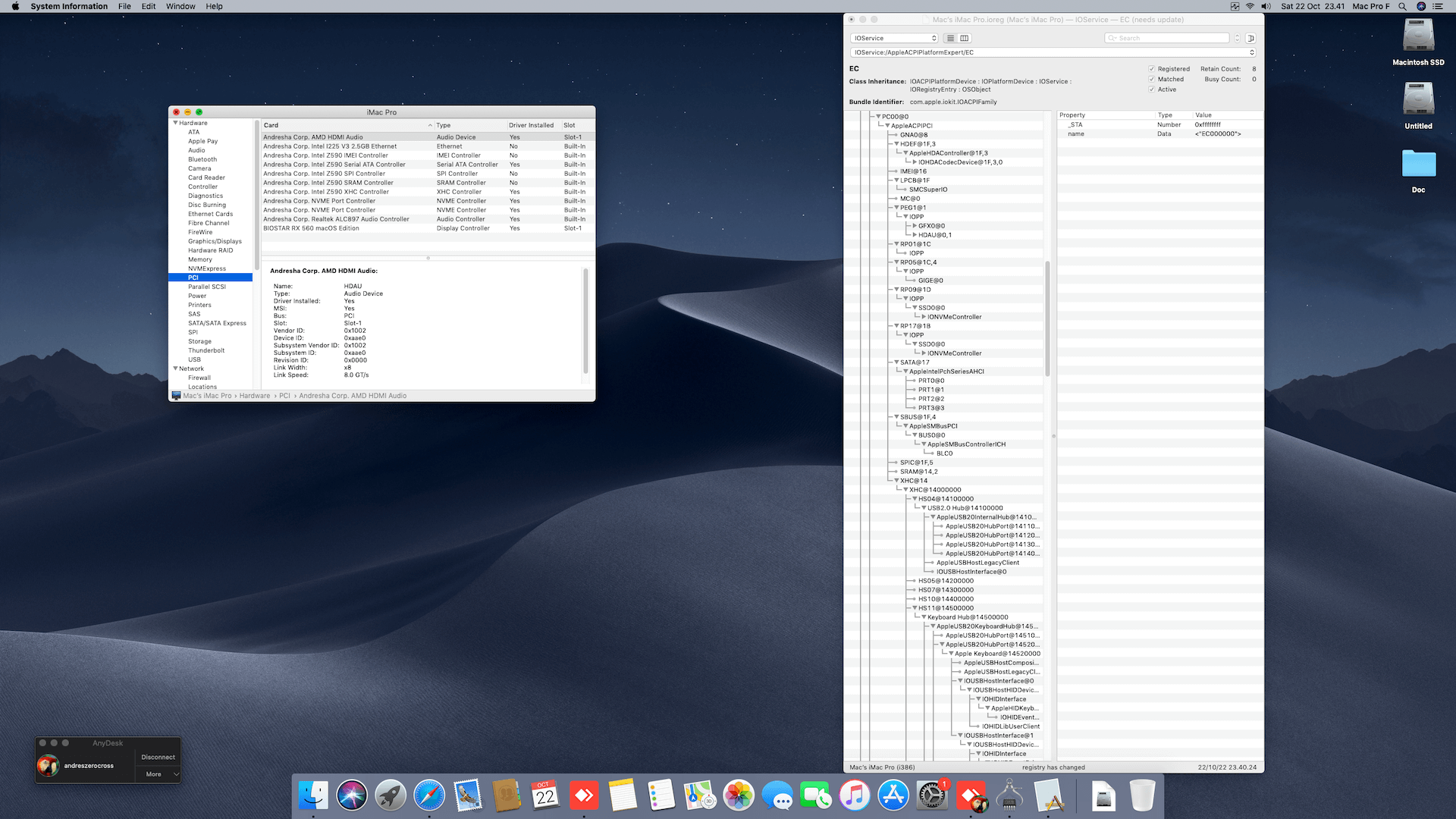
Task: Open Notes app in the Dock
Action: point(623,795)
